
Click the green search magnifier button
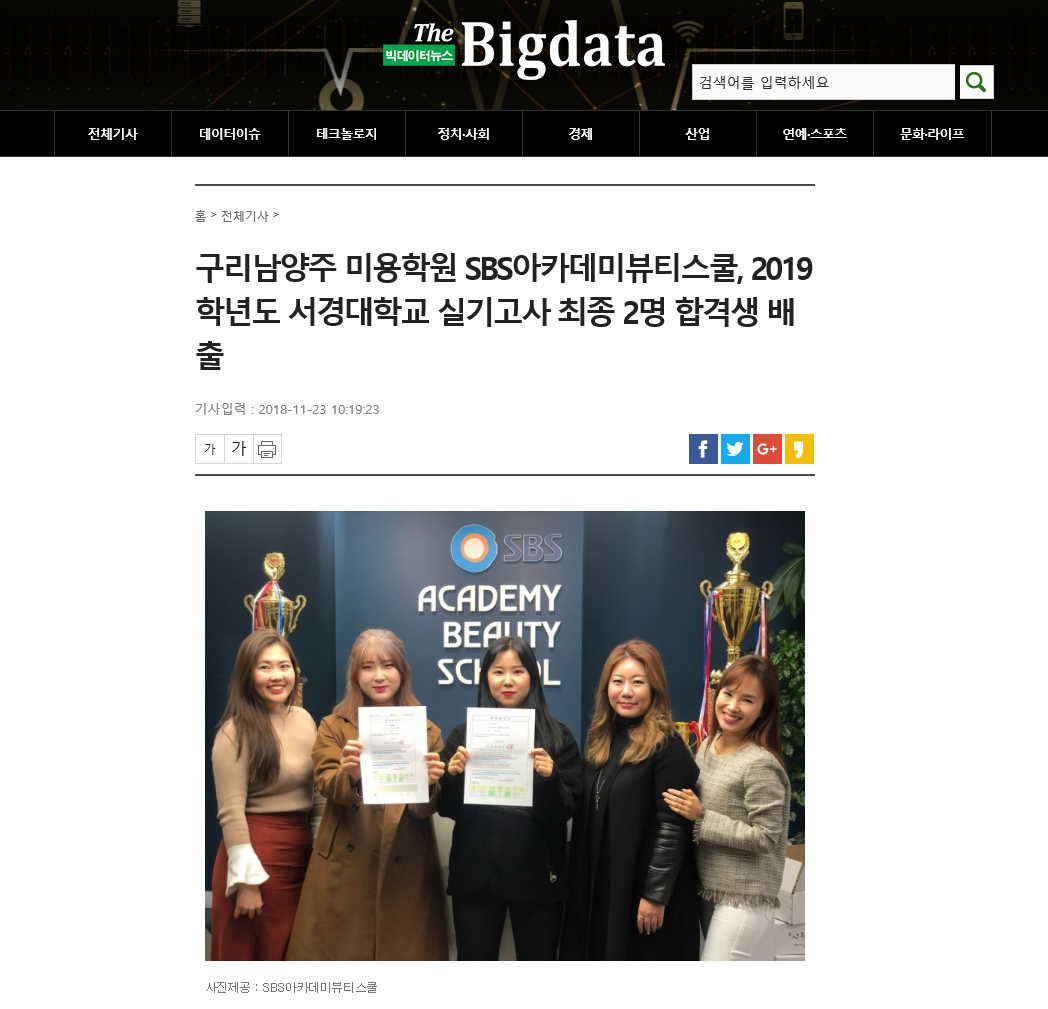pyautogui.click(x=976, y=82)
